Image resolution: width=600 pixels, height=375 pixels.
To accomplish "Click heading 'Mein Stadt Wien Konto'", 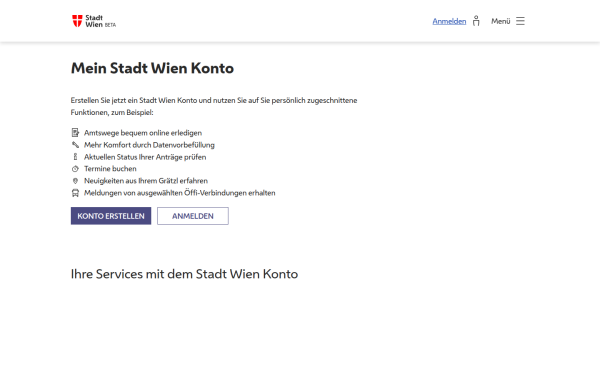I will (x=152, y=68).
